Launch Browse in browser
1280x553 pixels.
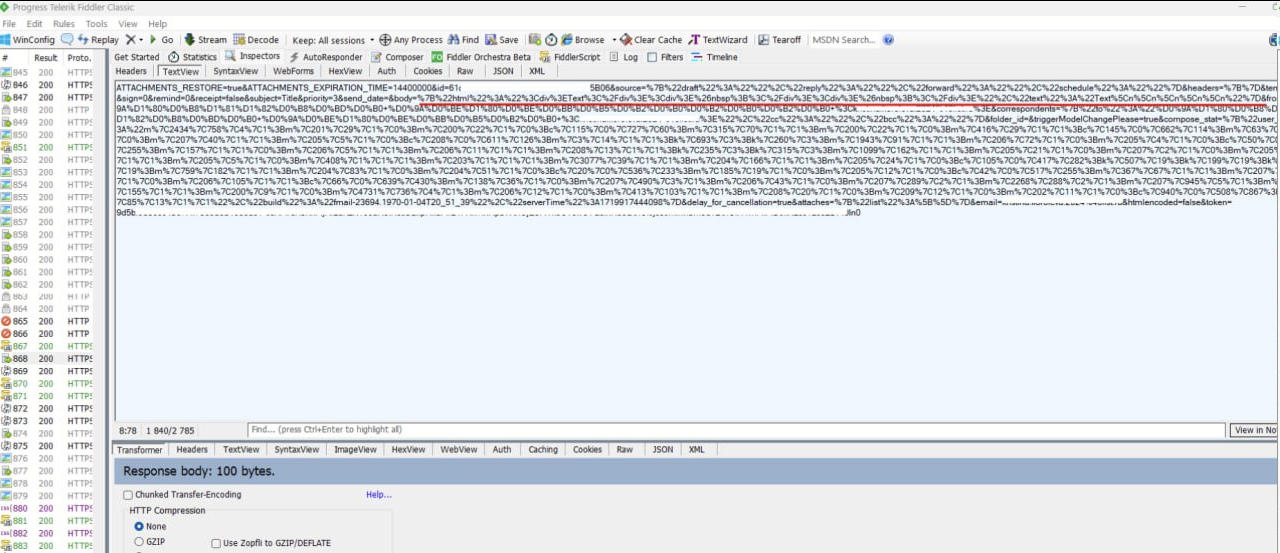coord(582,40)
